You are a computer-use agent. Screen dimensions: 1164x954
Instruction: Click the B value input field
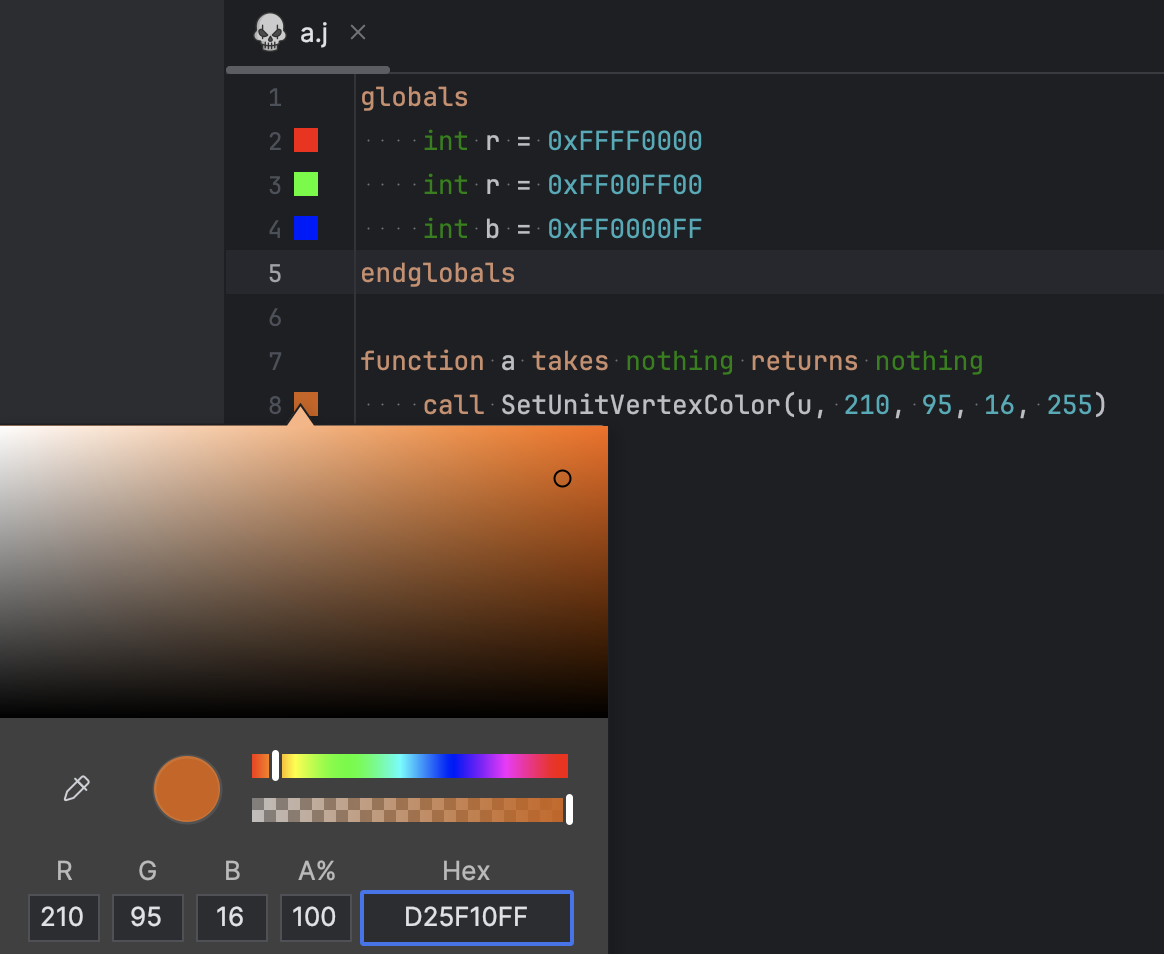(231, 918)
